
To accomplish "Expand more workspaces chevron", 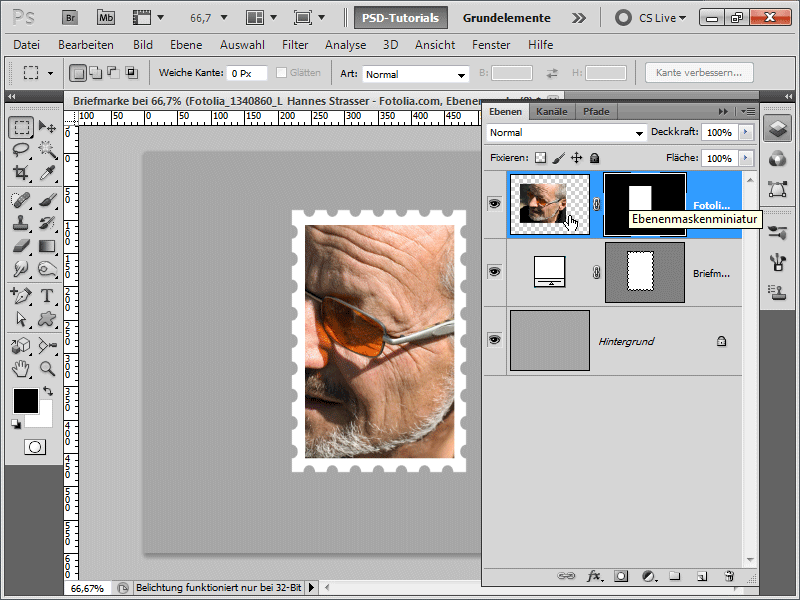I will pos(579,18).
